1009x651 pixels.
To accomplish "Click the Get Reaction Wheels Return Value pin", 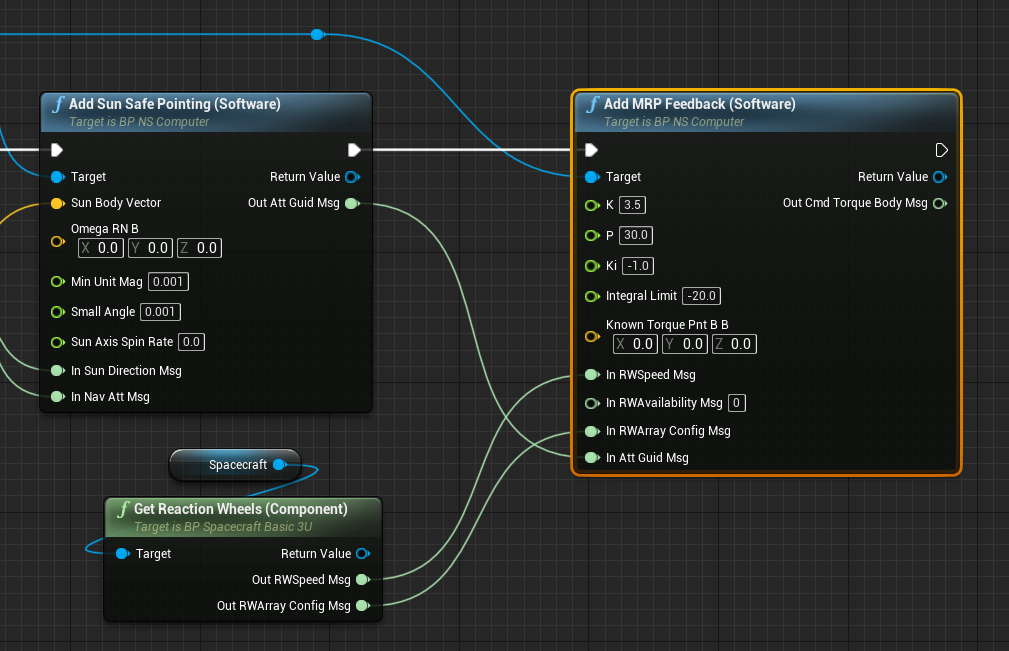I will pos(362,553).
